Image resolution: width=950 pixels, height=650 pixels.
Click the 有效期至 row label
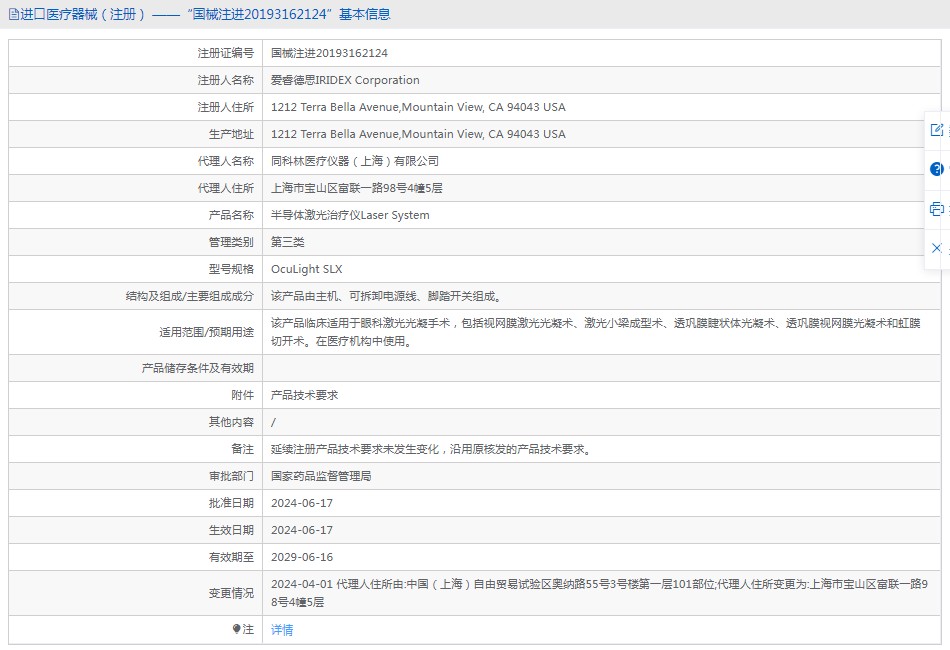coord(231,557)
